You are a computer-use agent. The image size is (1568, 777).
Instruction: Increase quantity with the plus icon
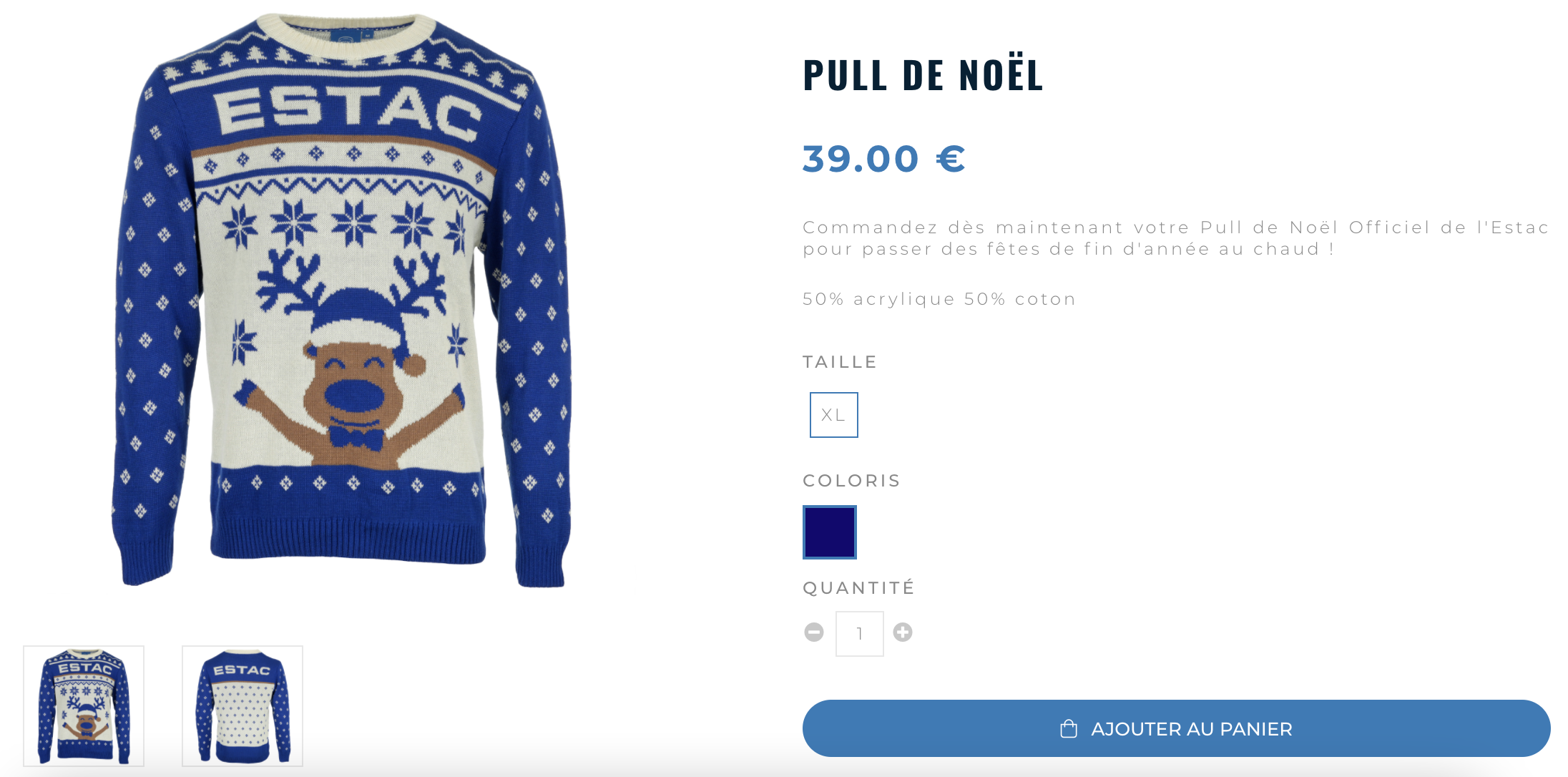pos(903,632)
